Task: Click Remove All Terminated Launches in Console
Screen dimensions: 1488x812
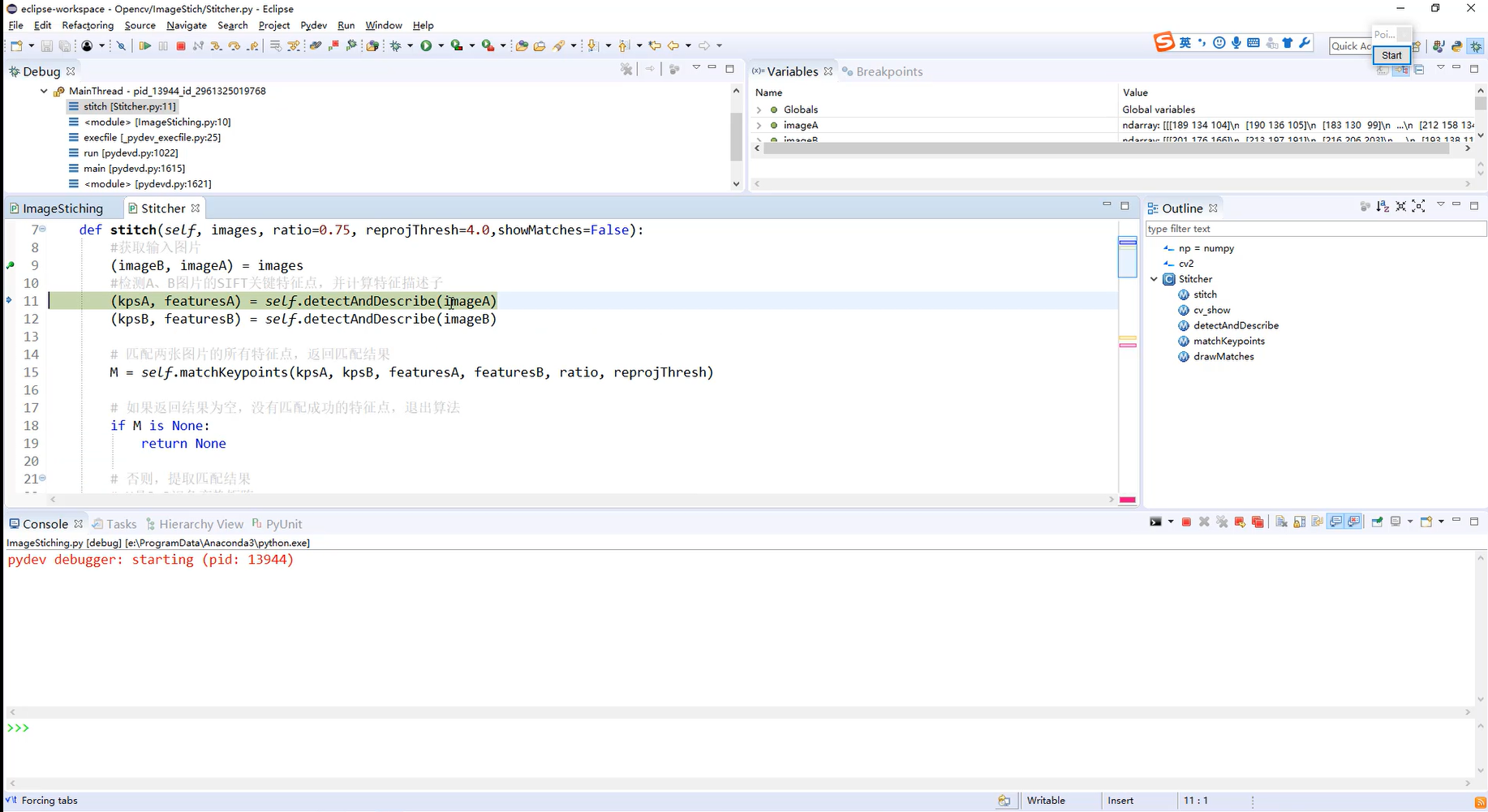Action: [x=1222, y=522]
